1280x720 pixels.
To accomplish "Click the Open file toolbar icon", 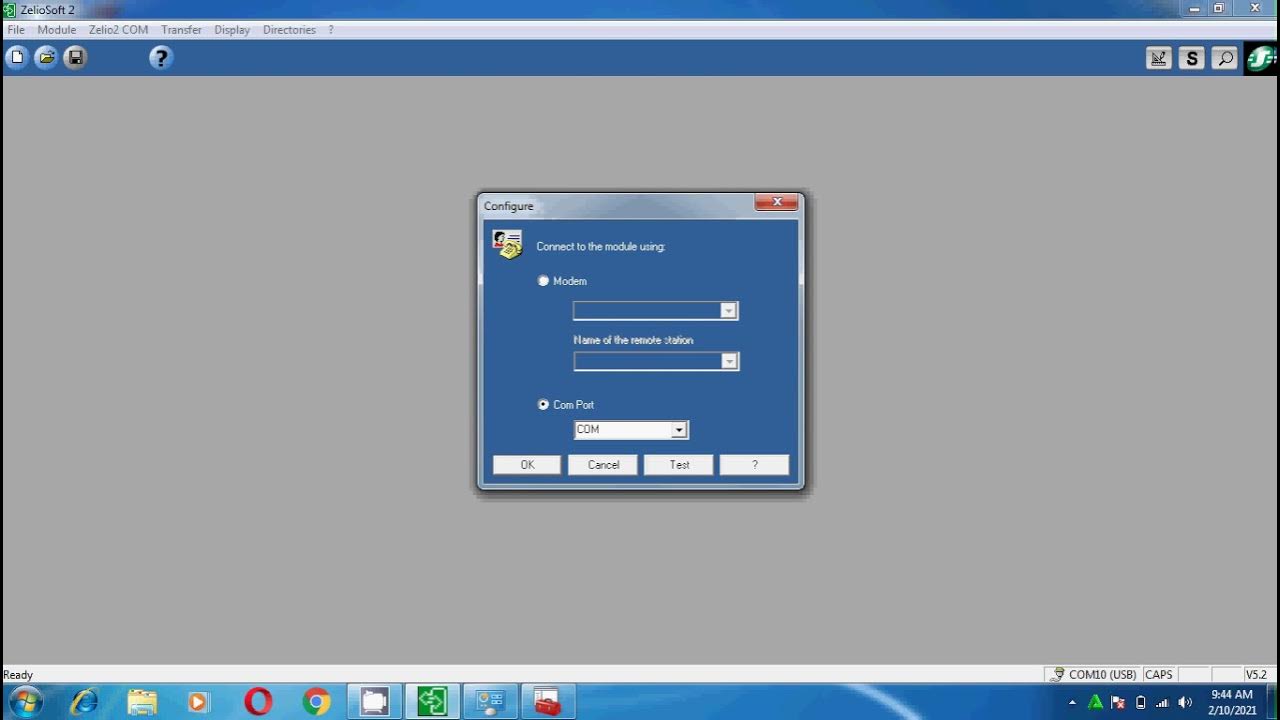I will click(x=46, y=58).
